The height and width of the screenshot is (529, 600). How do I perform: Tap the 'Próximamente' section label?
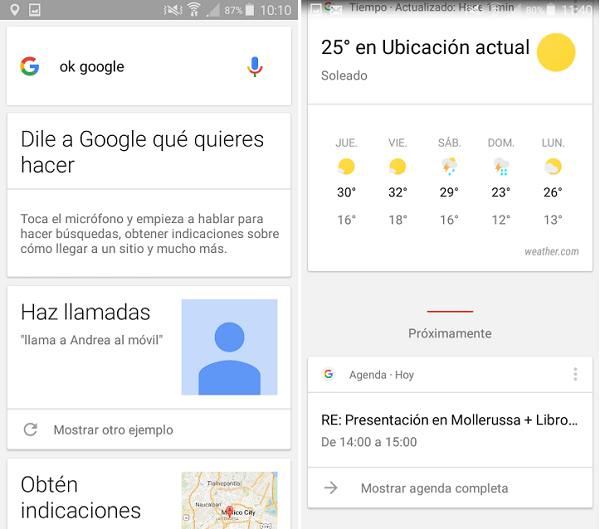[x=450, y=333]
